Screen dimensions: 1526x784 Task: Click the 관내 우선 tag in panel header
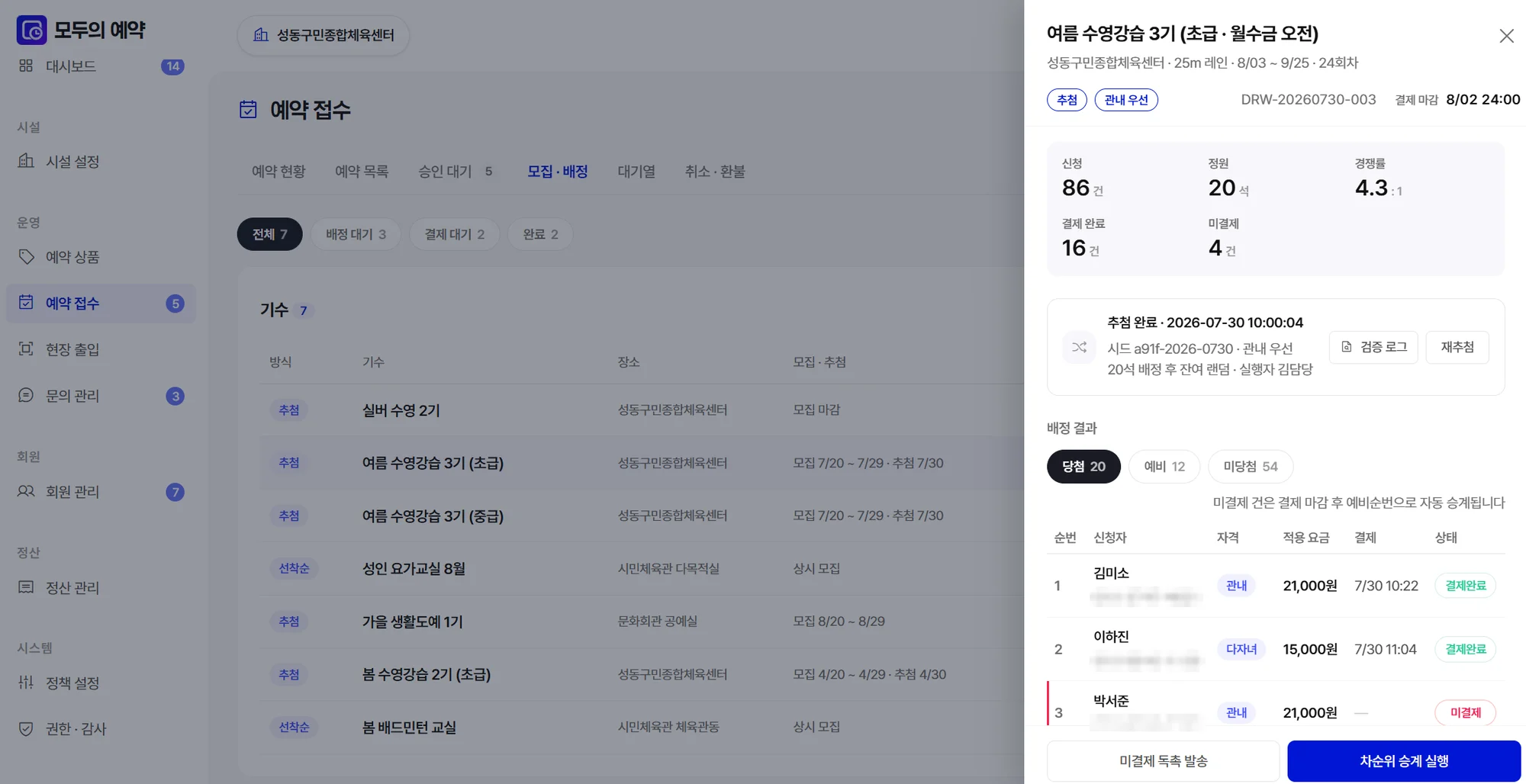[x=1126, y=100]
